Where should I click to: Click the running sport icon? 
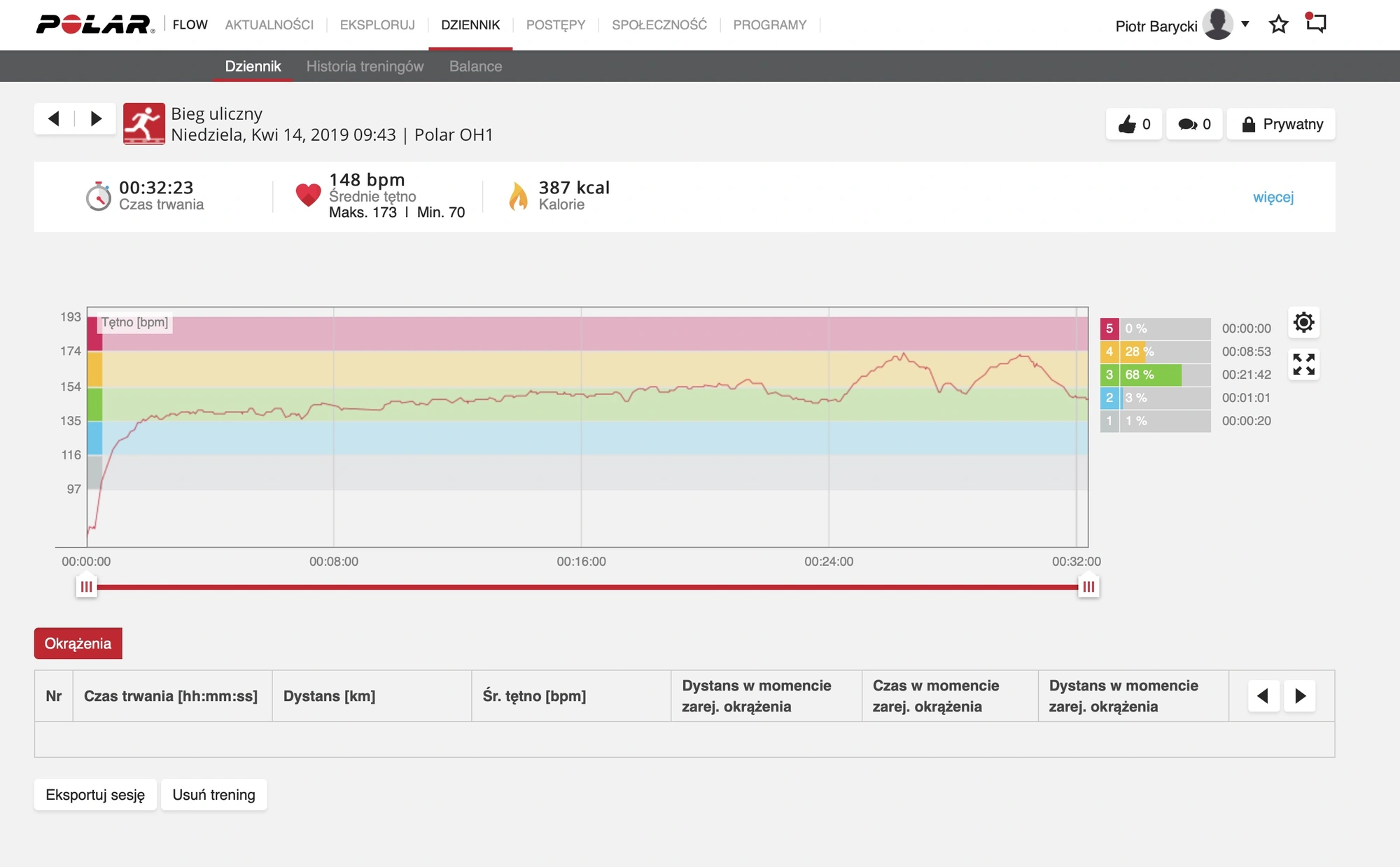[x=144, y=124]
